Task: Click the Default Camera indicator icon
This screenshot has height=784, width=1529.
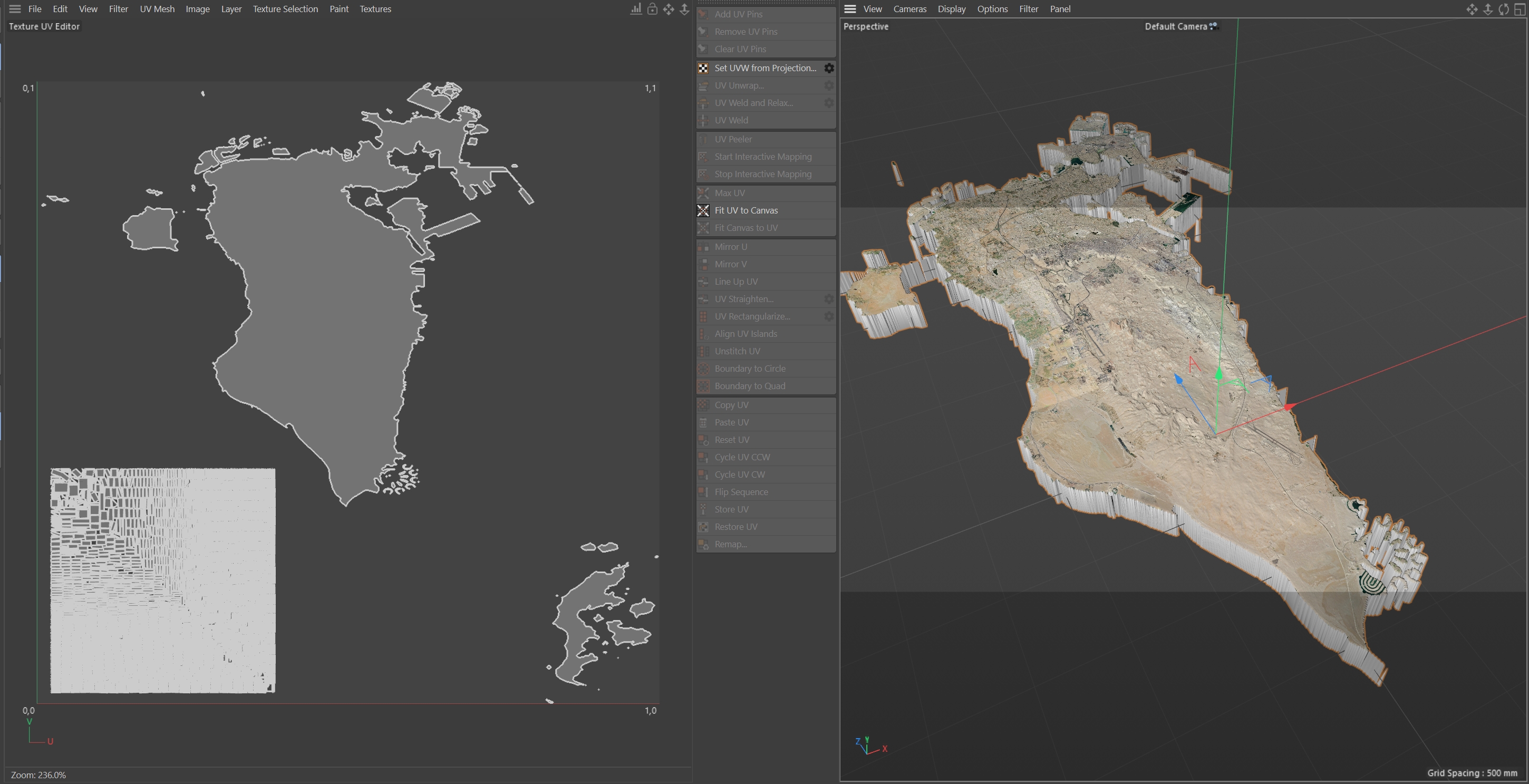Action: coord(1214,26)
